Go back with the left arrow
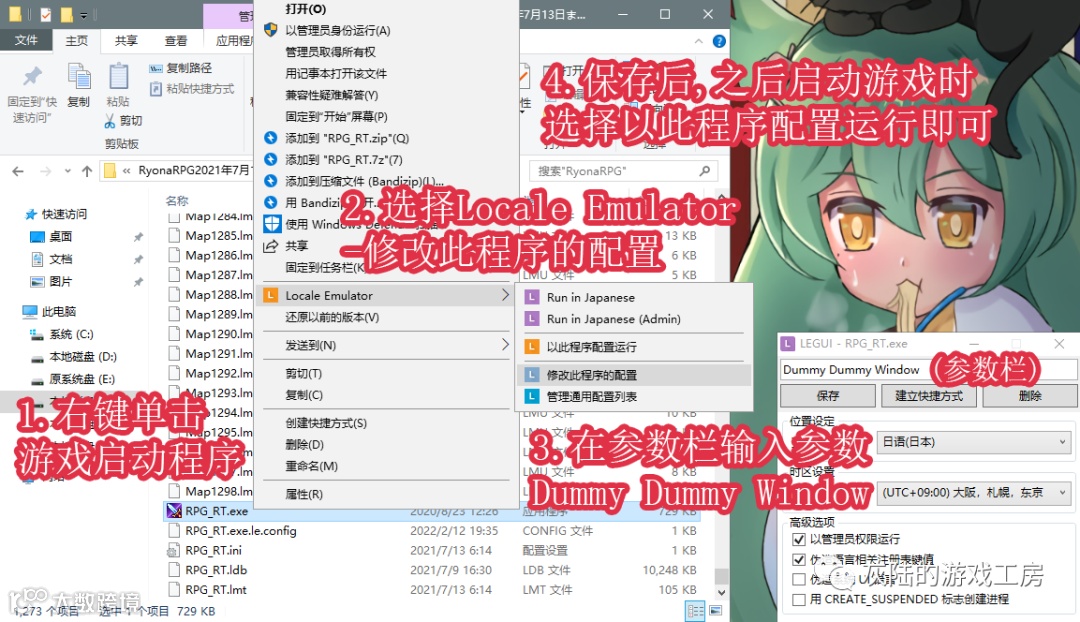The image size is (1080, 622). tap(18, 171)
